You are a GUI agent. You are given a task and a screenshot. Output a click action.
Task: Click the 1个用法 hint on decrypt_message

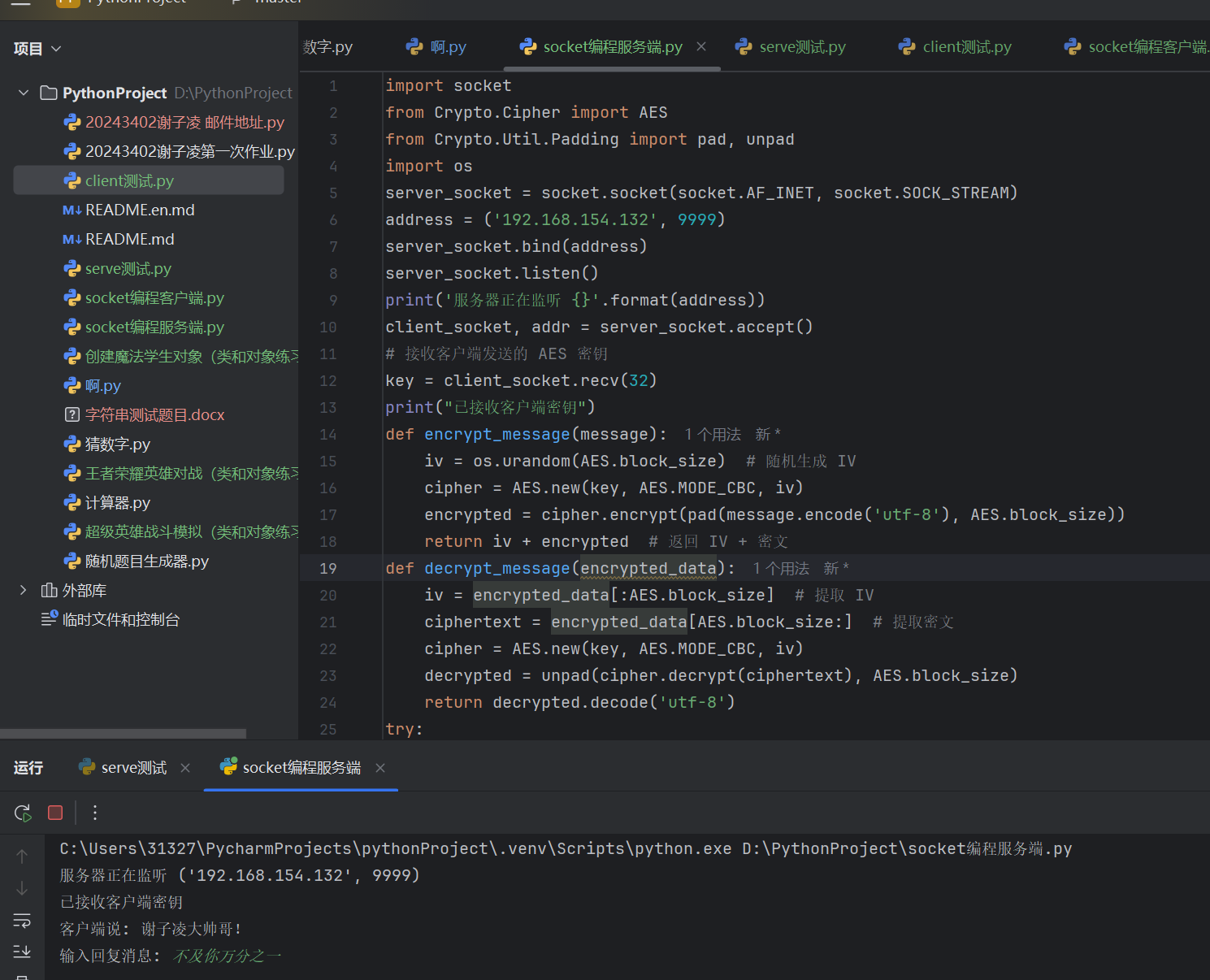pos(781,569)
